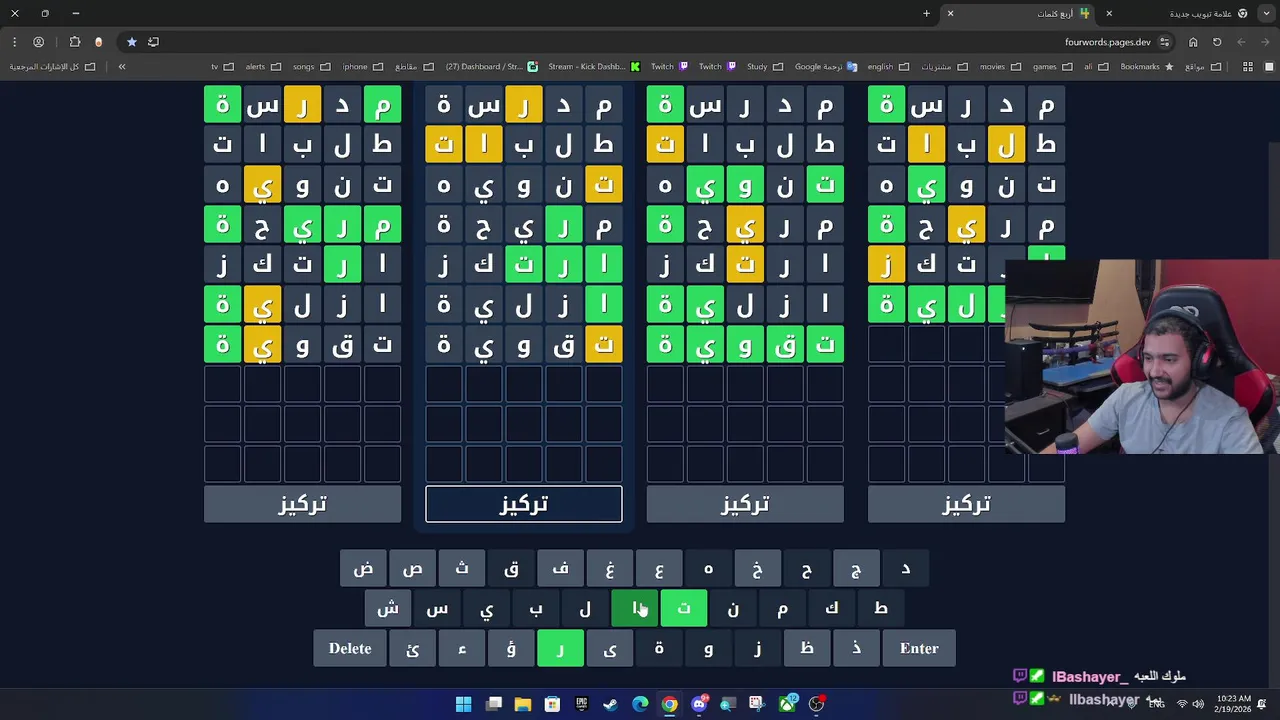Expand the tv bookmark folder

(222, 67)
